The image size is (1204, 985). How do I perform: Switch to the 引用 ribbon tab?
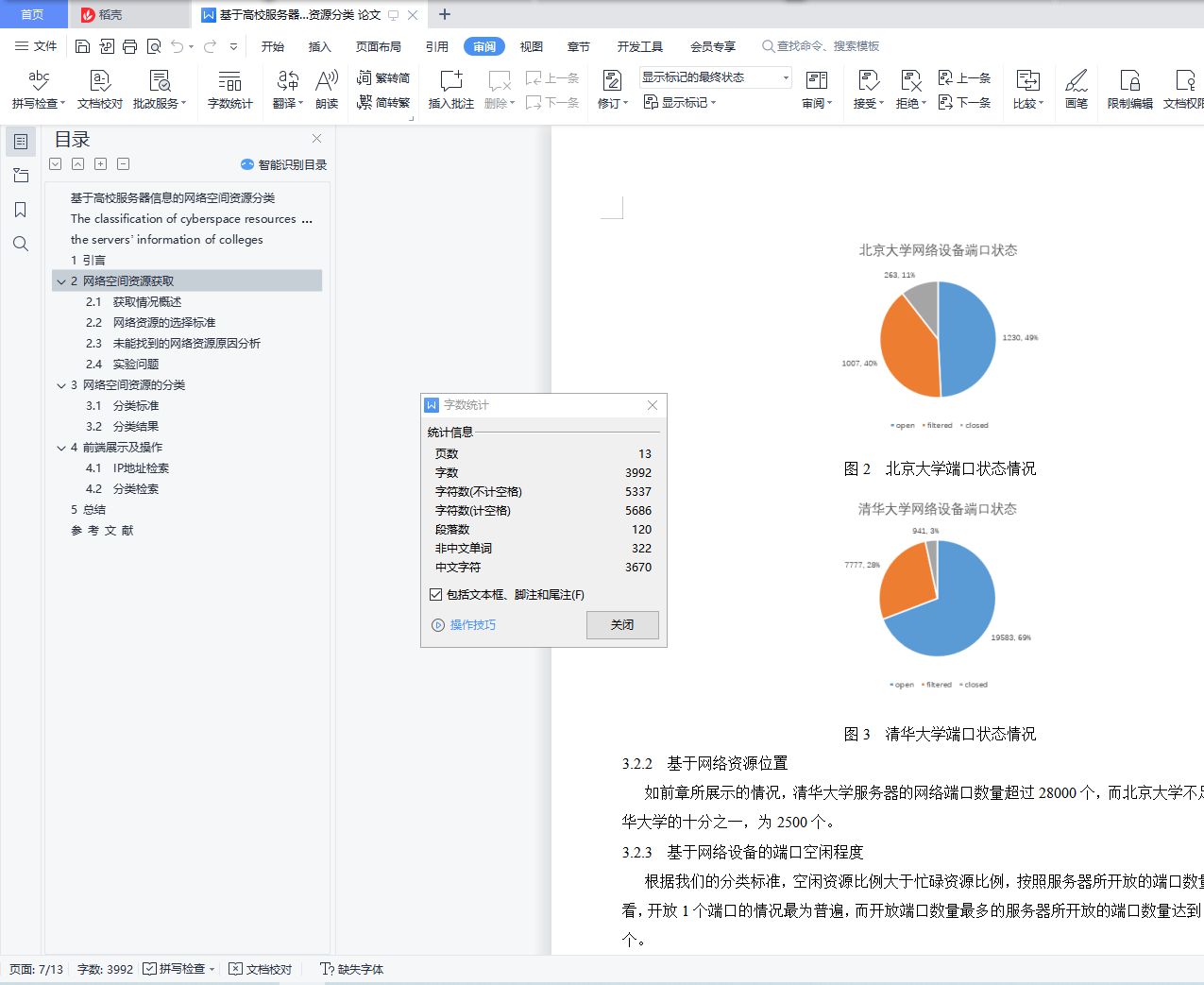(437, 46)
